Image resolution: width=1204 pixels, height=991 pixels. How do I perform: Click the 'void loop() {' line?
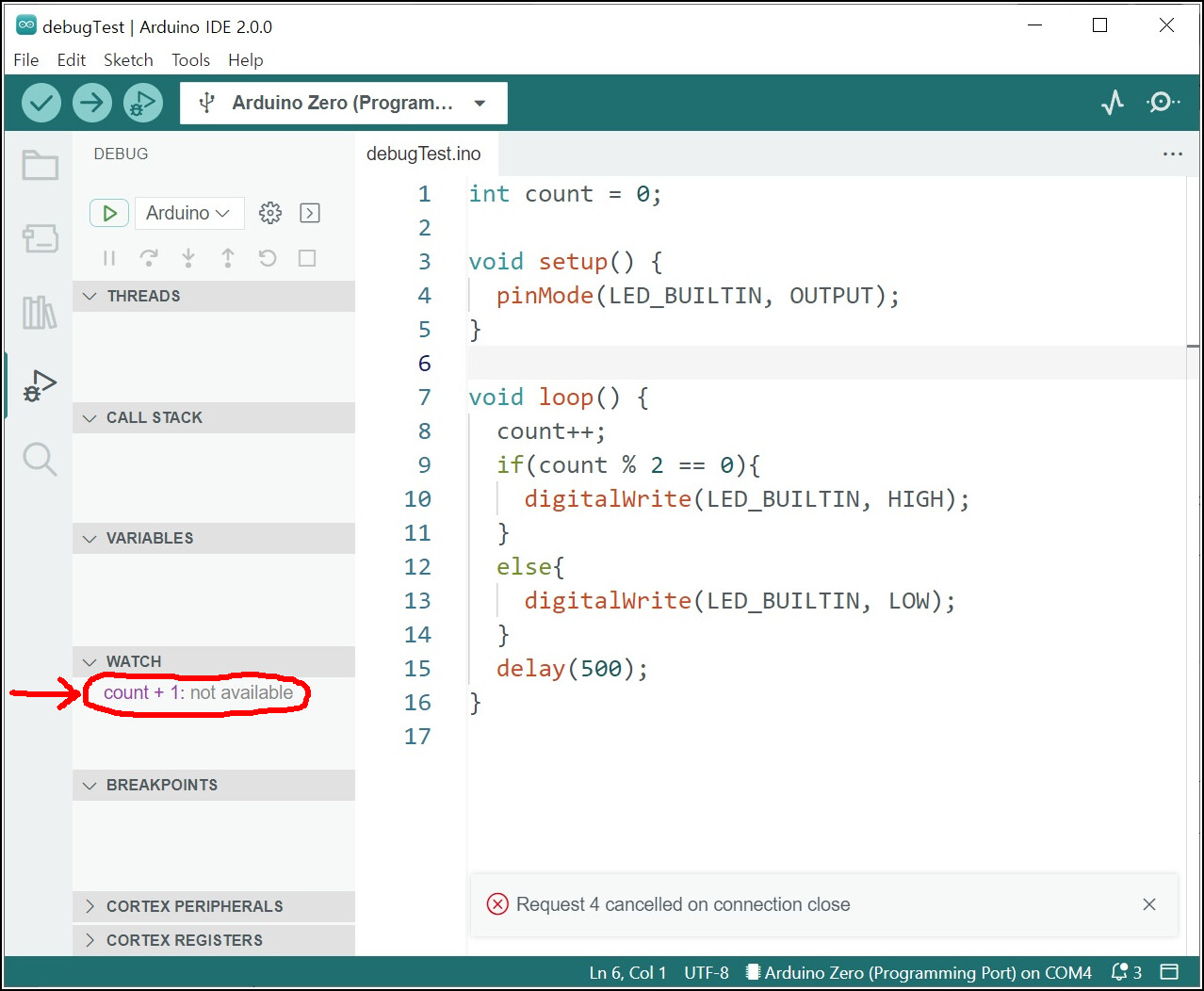pyautogui.click(x=560, y=398)
